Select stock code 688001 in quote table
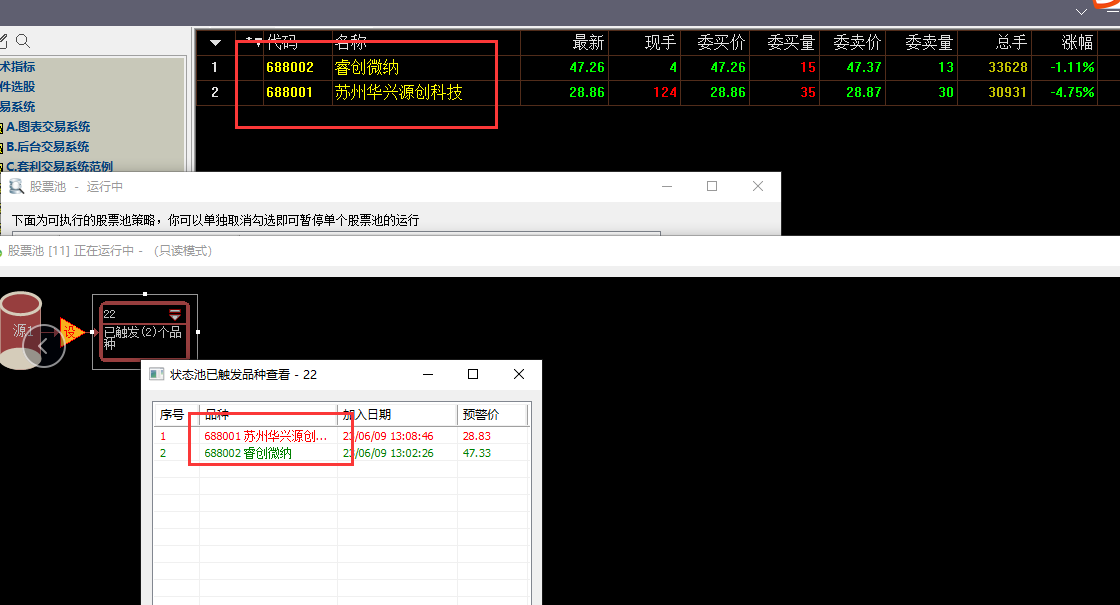The image size is (1120, 605). pos(289,92)
